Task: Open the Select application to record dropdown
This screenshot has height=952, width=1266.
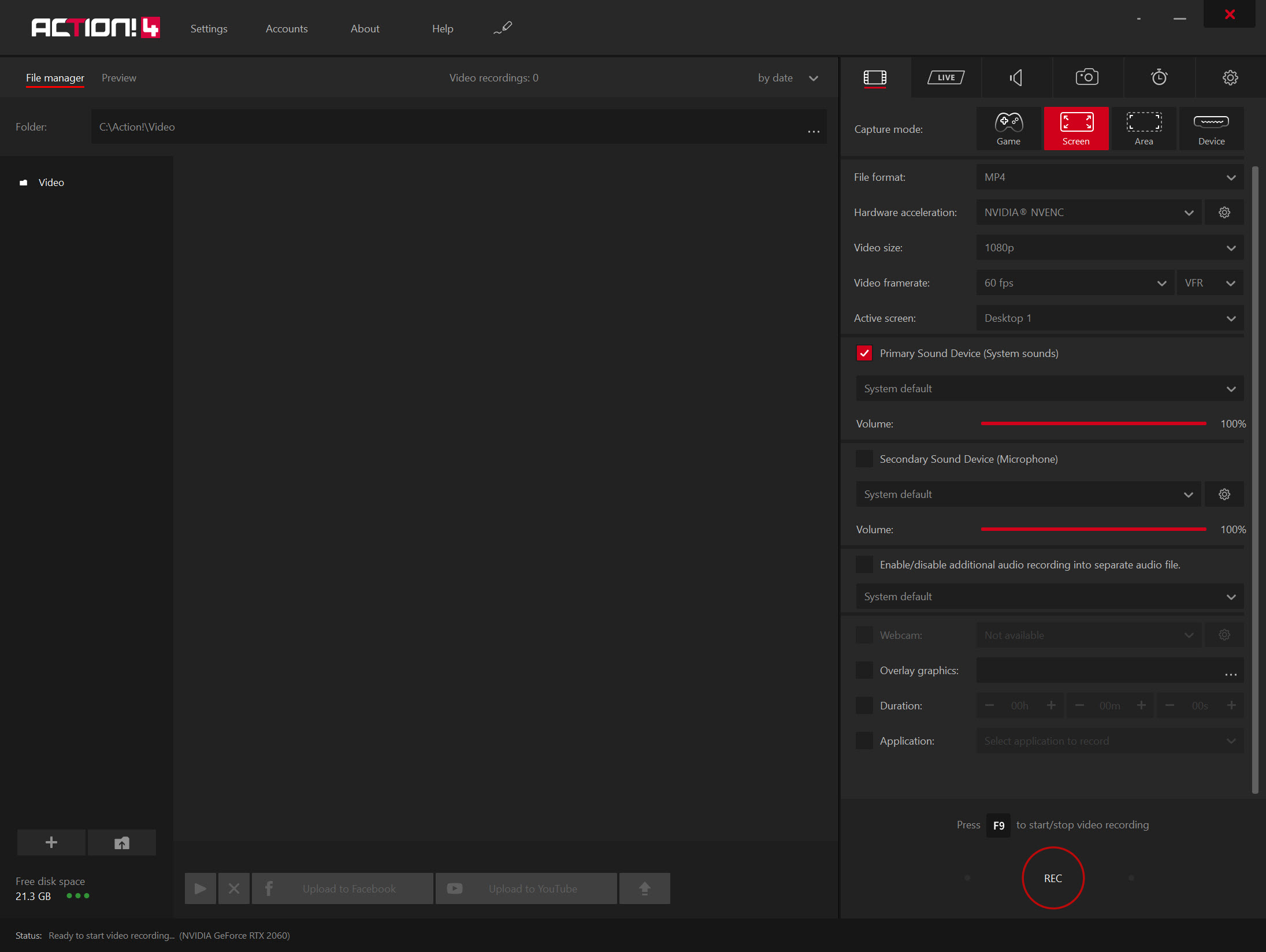Action: (1110, 741)
